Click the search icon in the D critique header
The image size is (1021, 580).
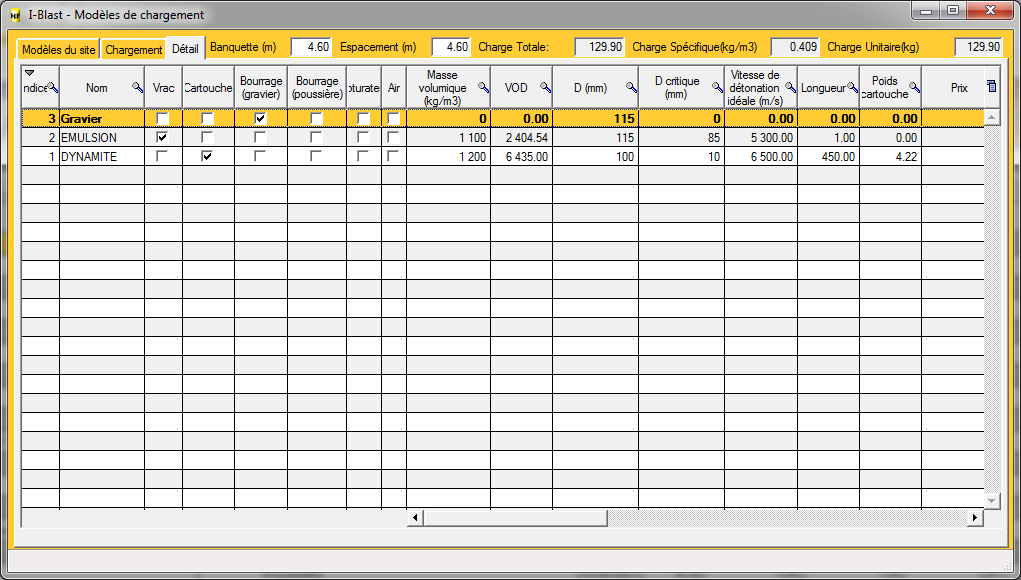click(717, 88)
